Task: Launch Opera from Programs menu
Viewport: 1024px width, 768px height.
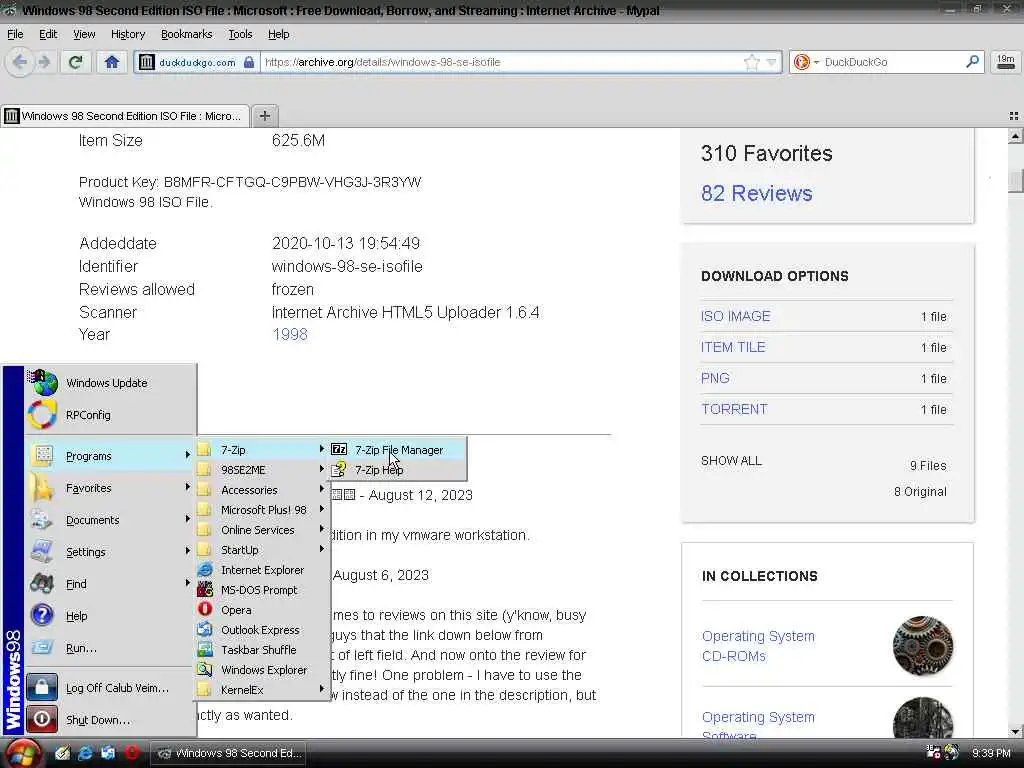Action: (262, 610)
